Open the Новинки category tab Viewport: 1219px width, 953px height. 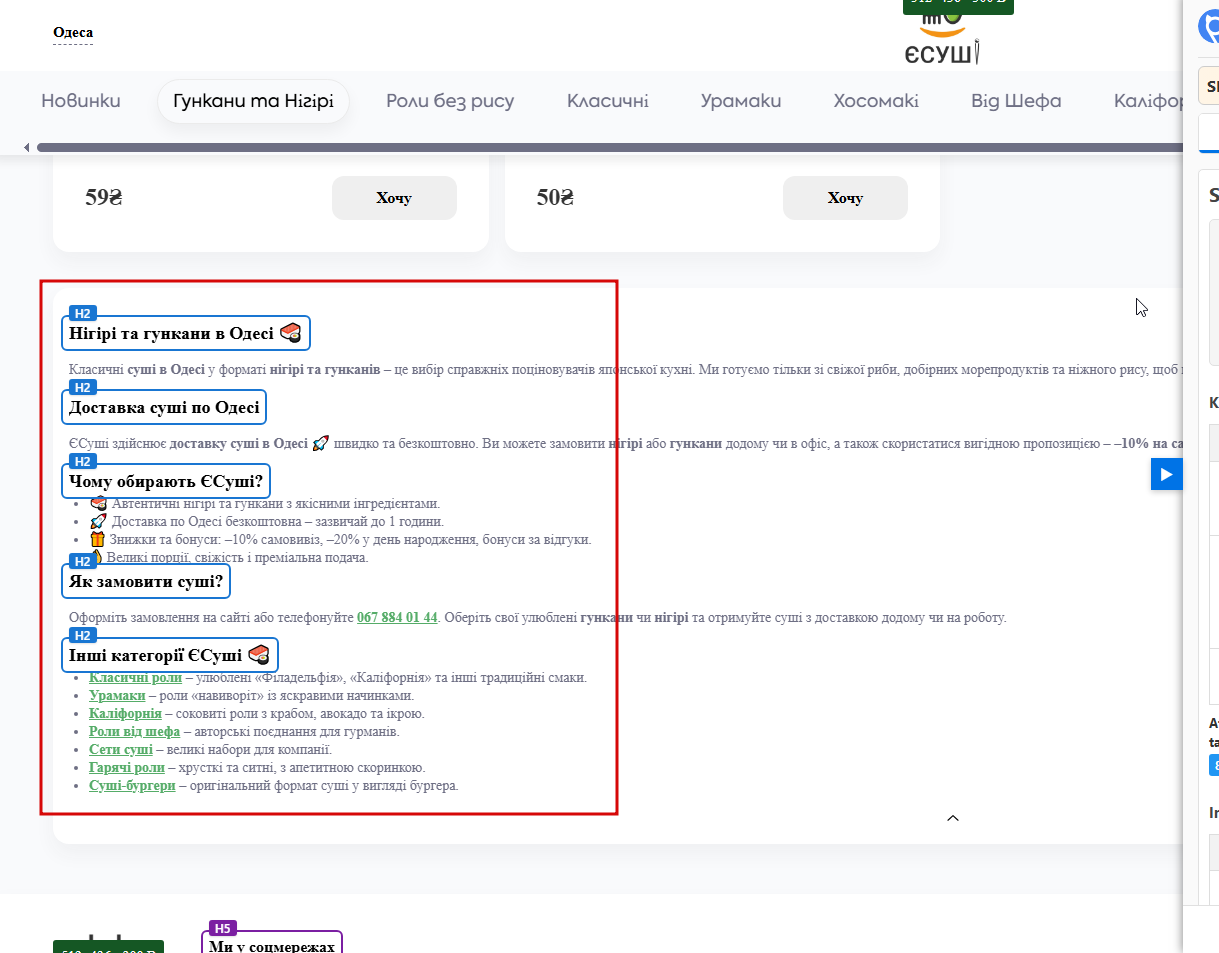pyautogui.click(x=81, y=101)
